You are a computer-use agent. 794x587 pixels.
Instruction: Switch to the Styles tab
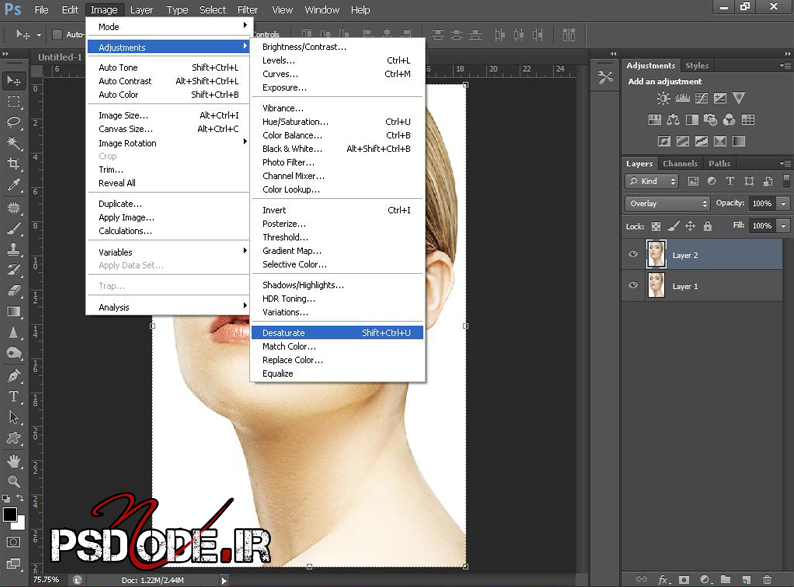pyautogui.click(x=697, y=65)
